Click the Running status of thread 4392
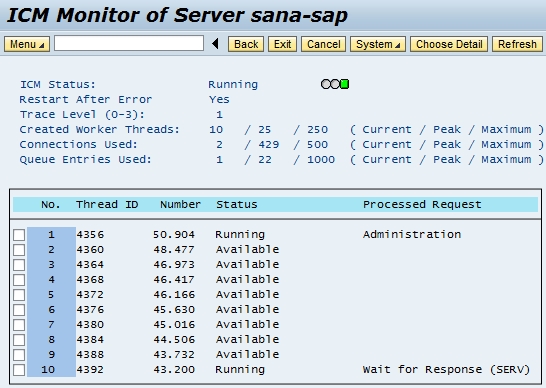 240,370
